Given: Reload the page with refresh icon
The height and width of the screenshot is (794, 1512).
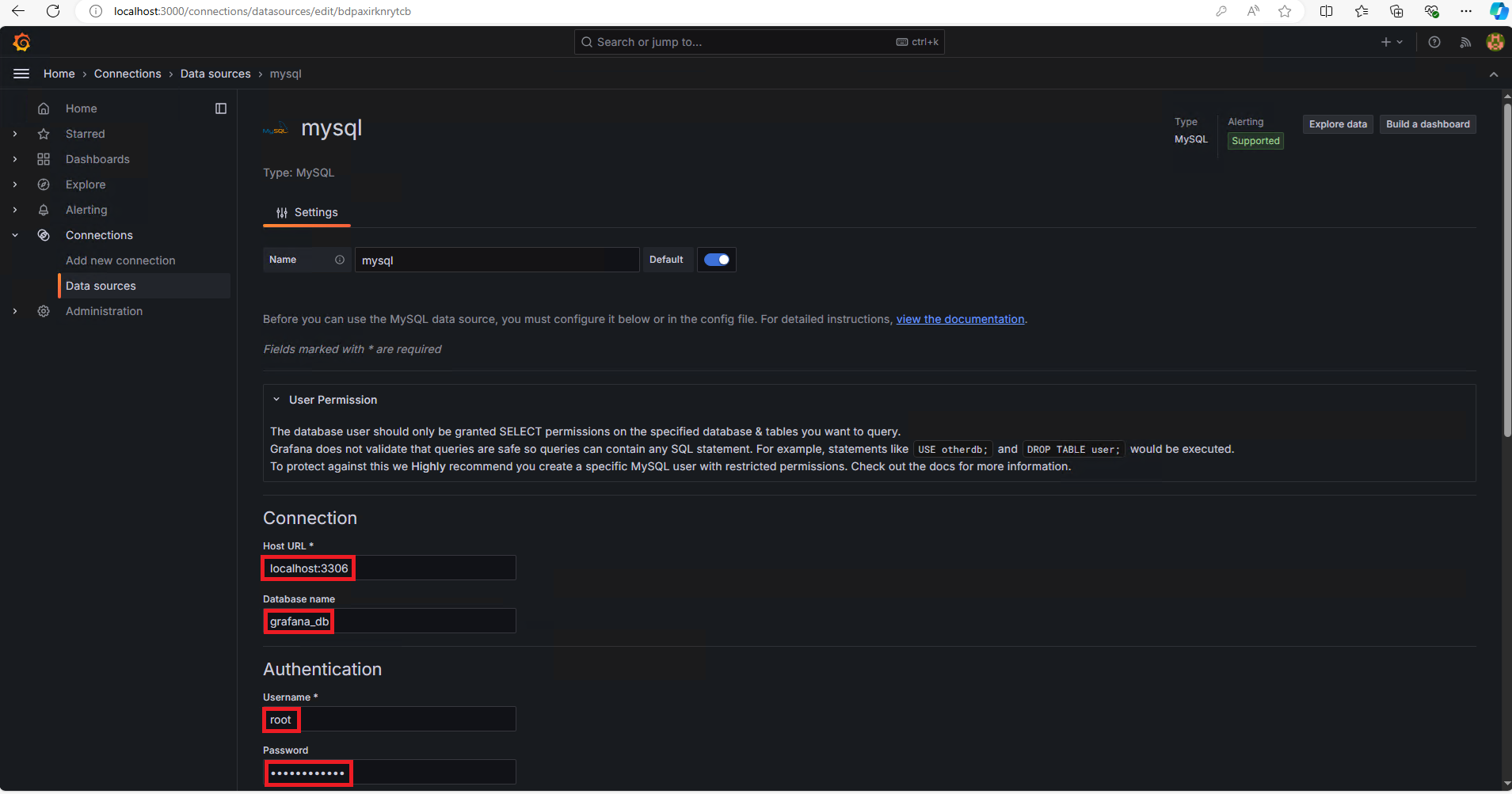Looking at the screenshot, I should point(53,11).
